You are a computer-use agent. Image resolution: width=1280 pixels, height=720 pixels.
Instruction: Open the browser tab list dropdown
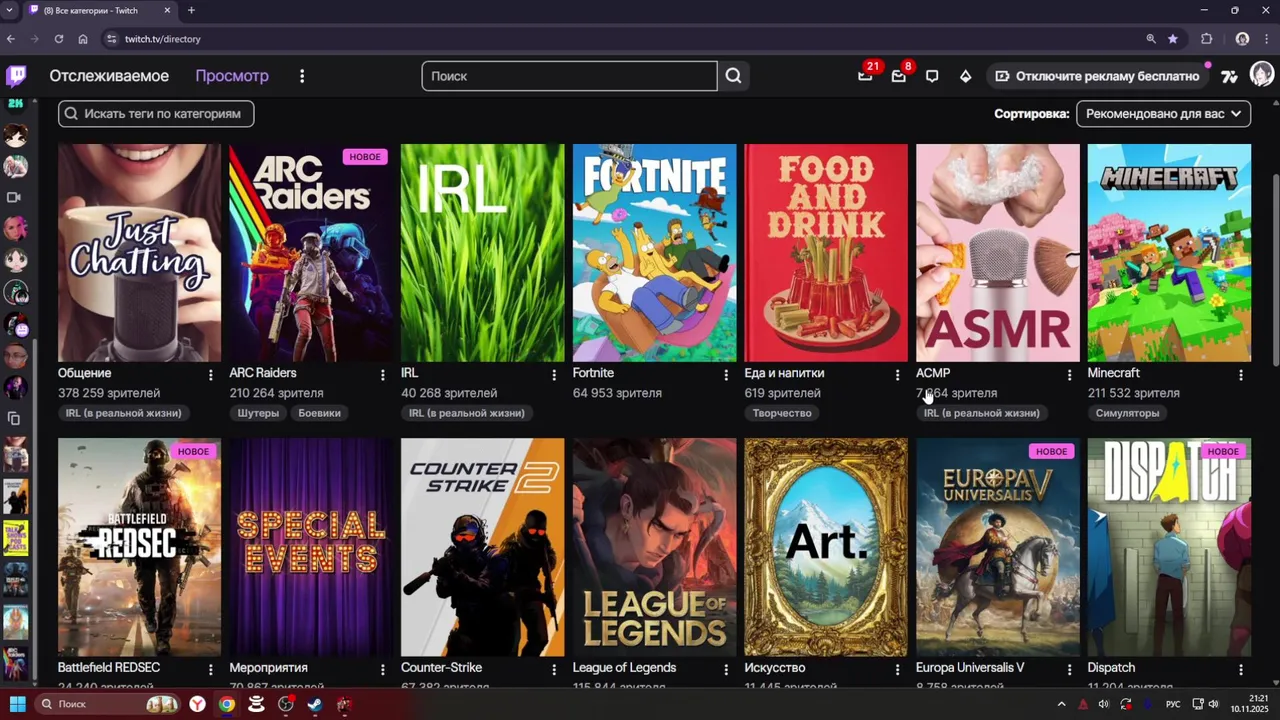coord(9,10)
